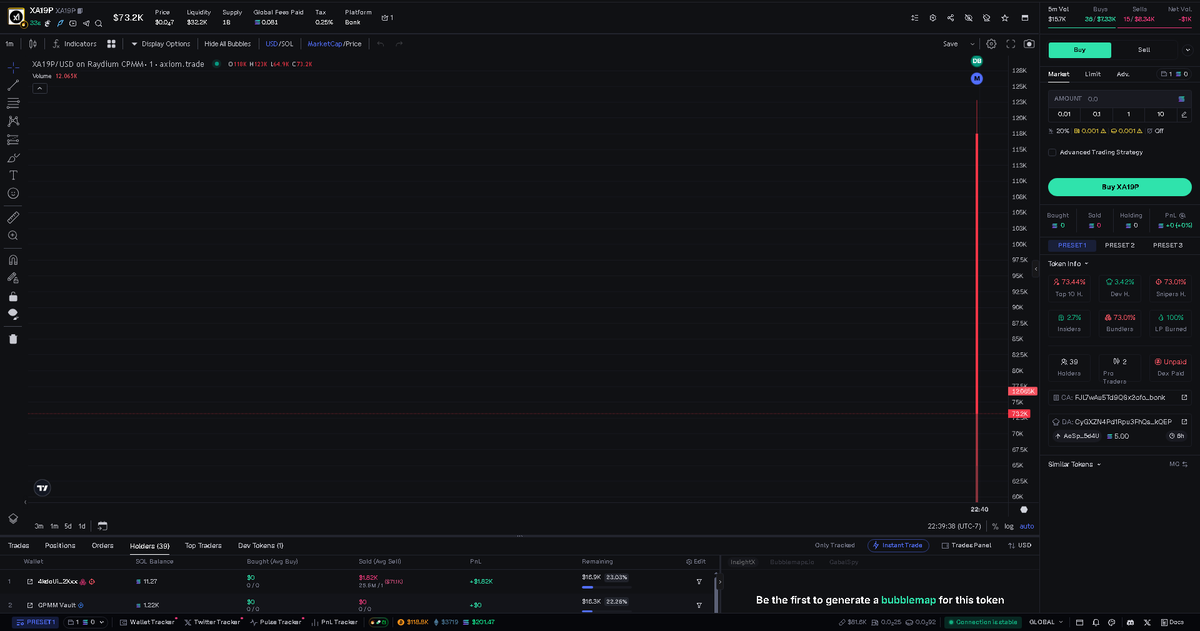Viewport: 1200px width, 631px height.
Task: Click the AMOUNT input field
Action: coord(1120,99)
